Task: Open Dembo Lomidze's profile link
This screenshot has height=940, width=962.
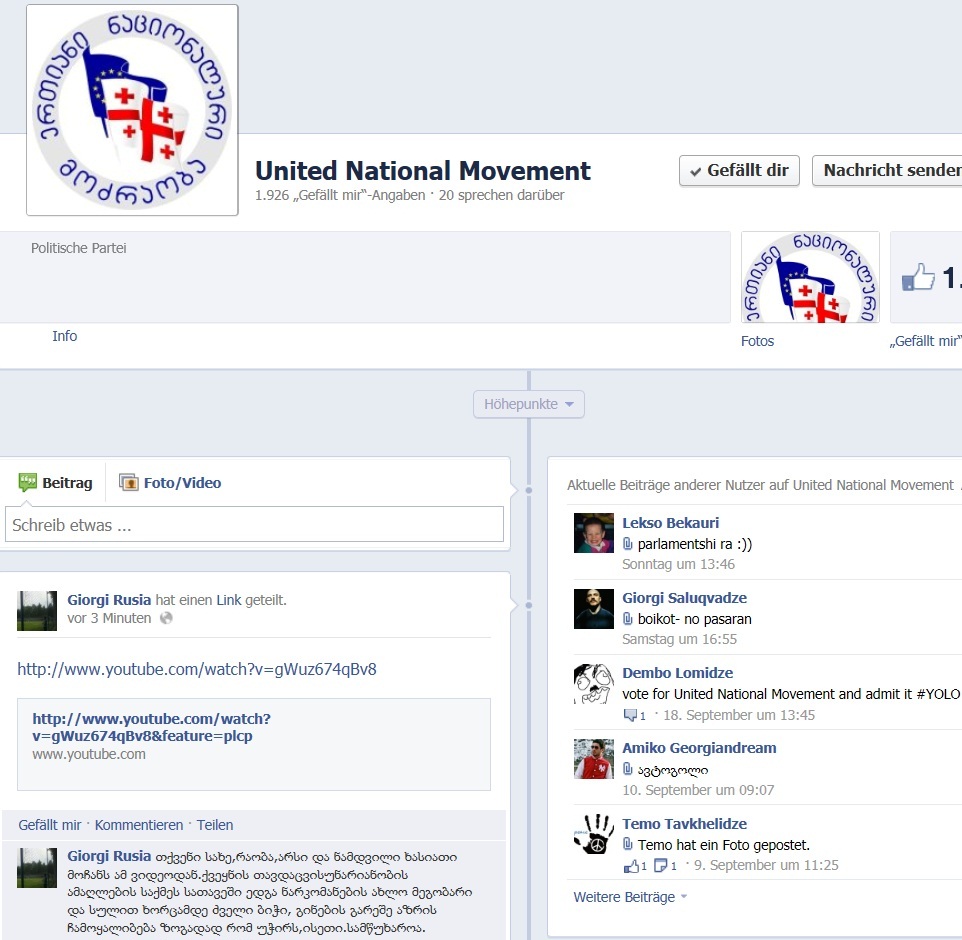Action: 677,673
